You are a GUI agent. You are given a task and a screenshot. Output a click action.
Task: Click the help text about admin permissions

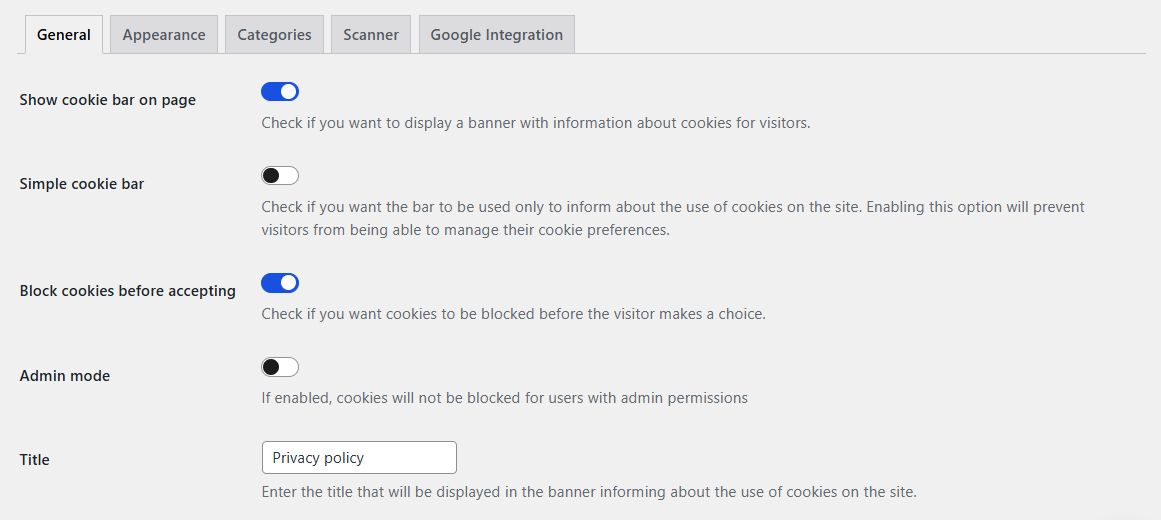(x=504, y=398)
